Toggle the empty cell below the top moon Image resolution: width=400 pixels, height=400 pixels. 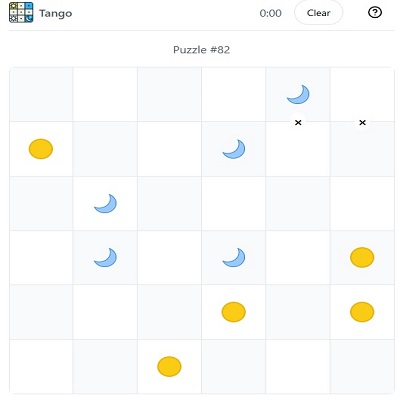pyautogui.click(x=298, y=149)
